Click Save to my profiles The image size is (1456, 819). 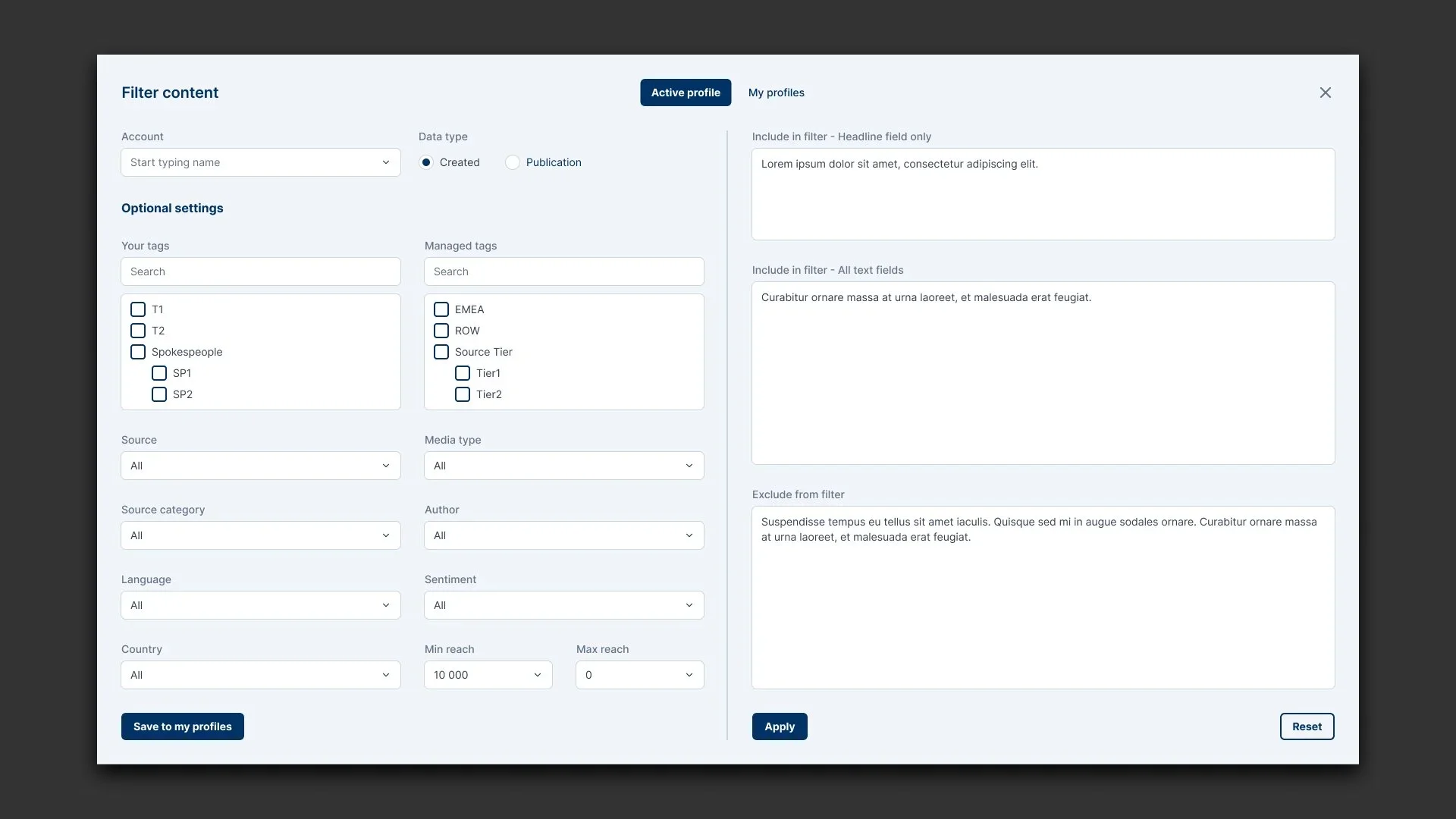(182, 726)
